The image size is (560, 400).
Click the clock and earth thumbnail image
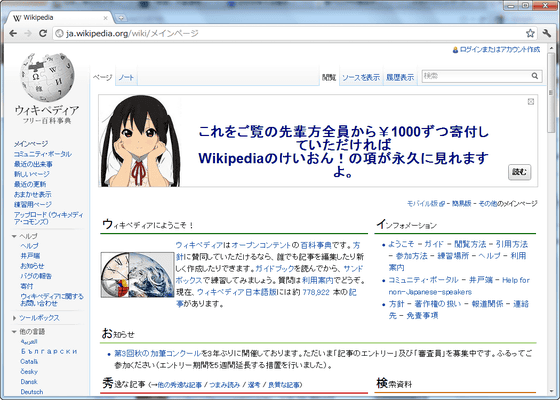point(138,275)
